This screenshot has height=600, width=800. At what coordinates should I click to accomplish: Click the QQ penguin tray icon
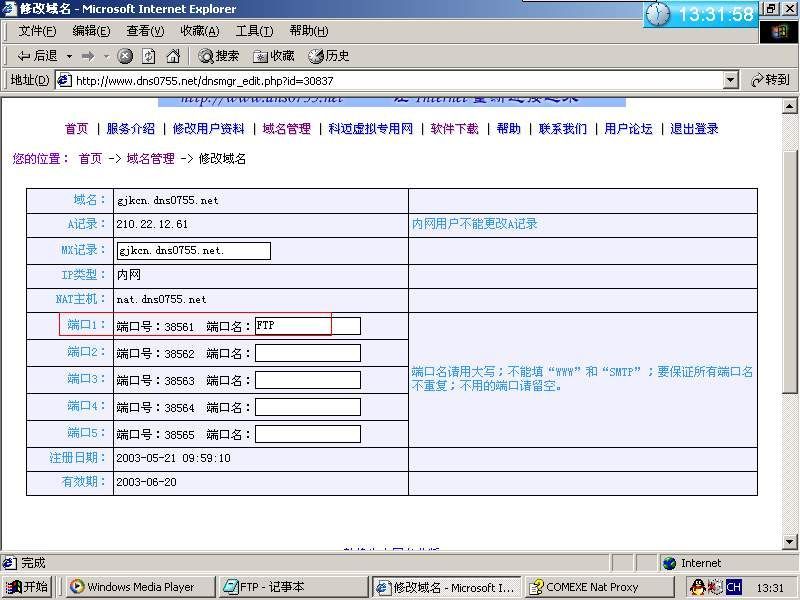(697, 587)
